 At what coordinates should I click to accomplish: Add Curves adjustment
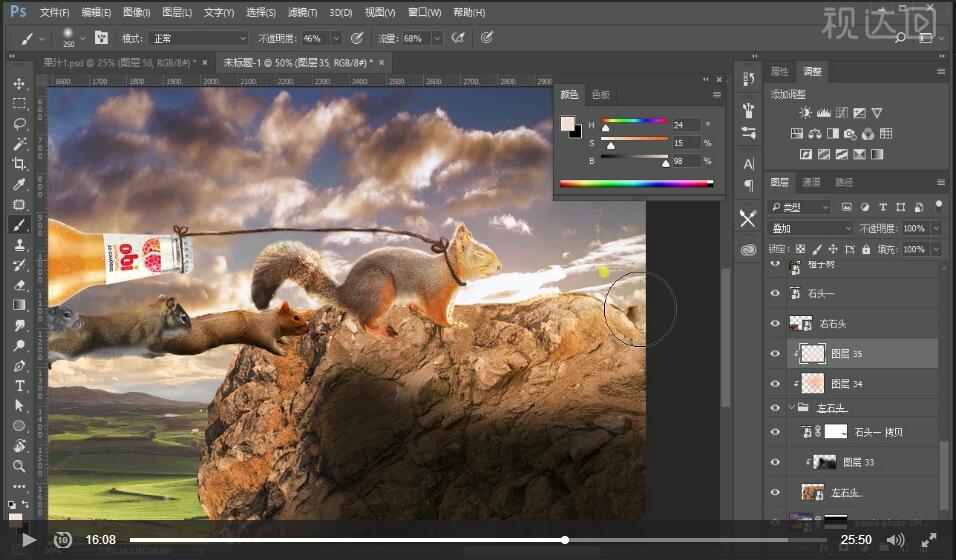point(842,113)
